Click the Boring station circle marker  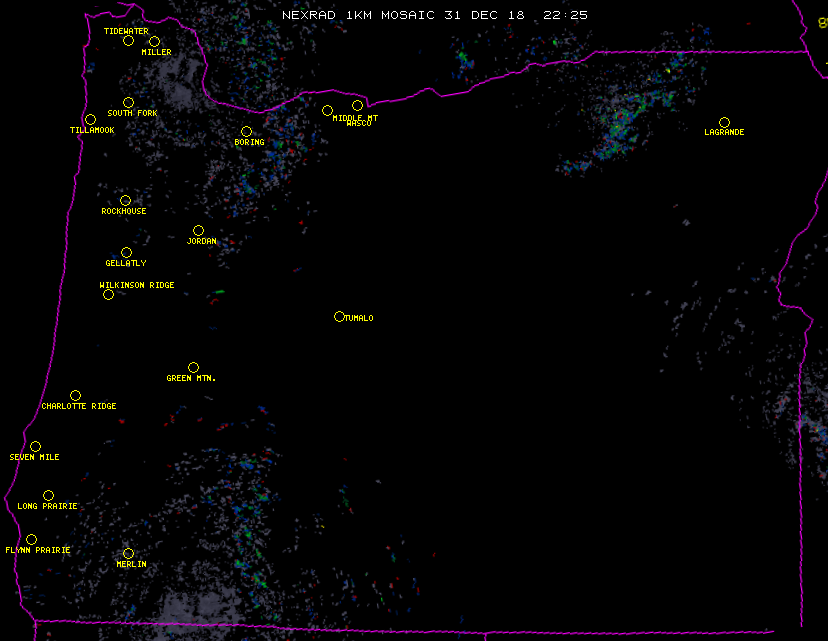coord(246,132)
